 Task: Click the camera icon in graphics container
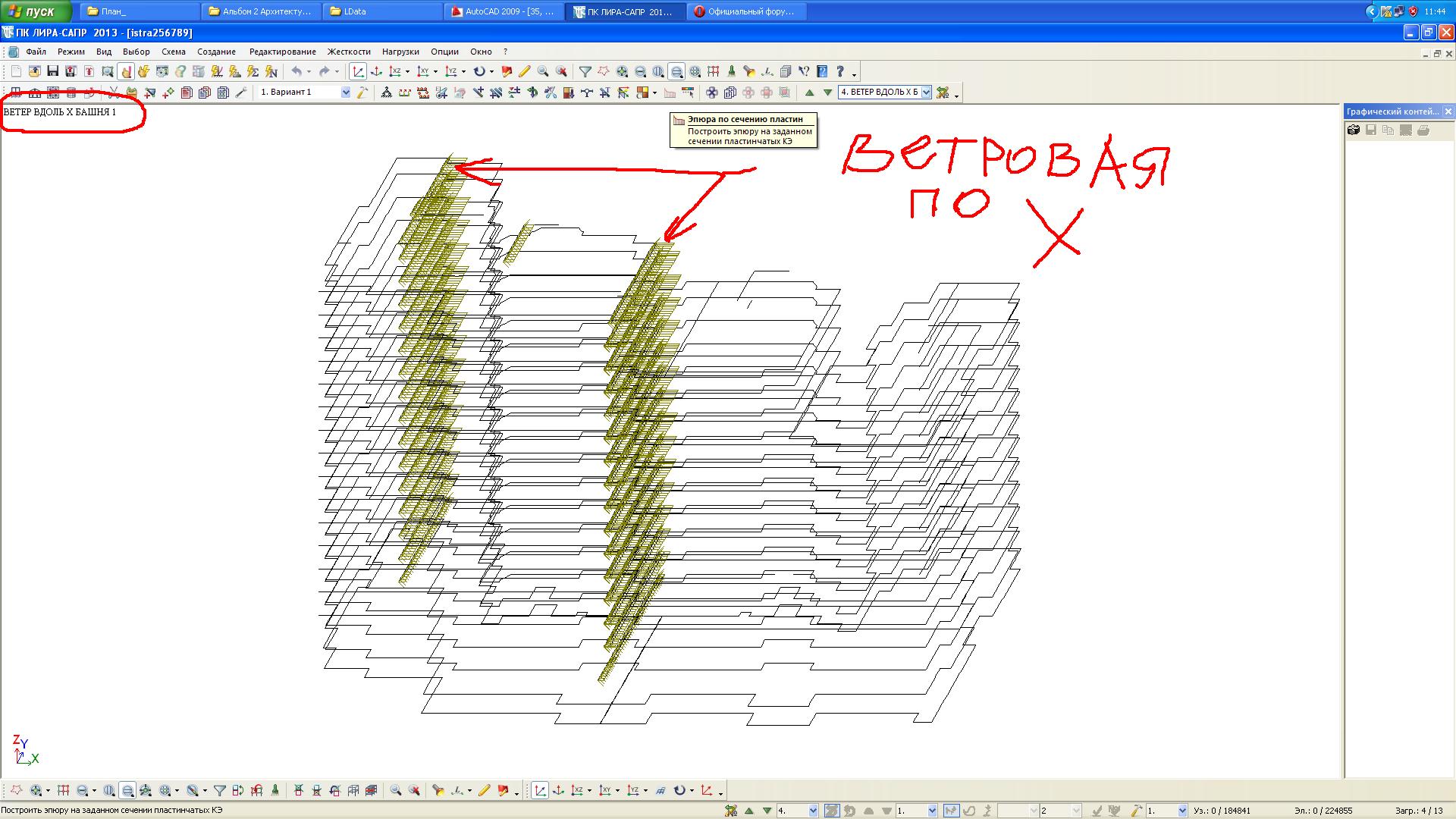[x=1353, y=130]
